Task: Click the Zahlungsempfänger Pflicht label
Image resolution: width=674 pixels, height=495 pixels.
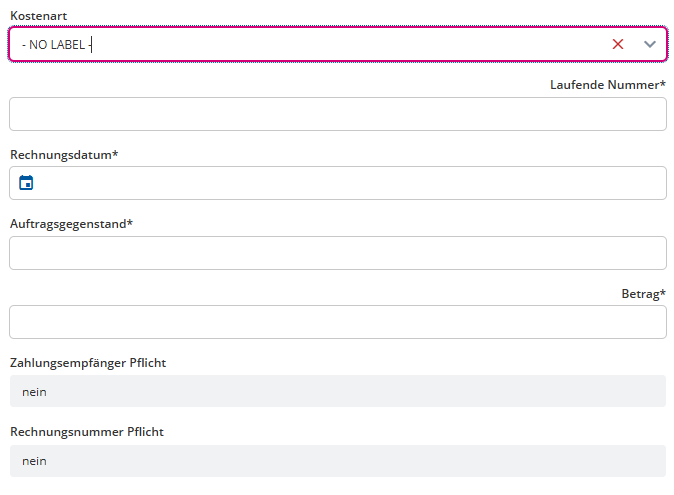Action: (88, 363)
